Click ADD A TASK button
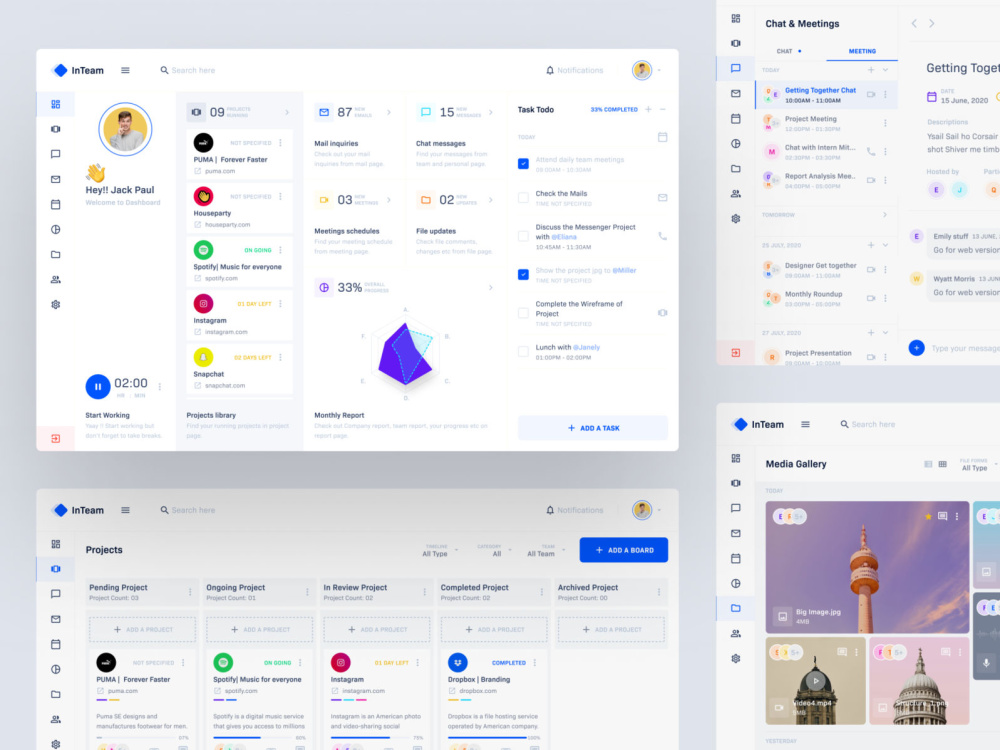The image size is (1000, 750). pos(593,428)
